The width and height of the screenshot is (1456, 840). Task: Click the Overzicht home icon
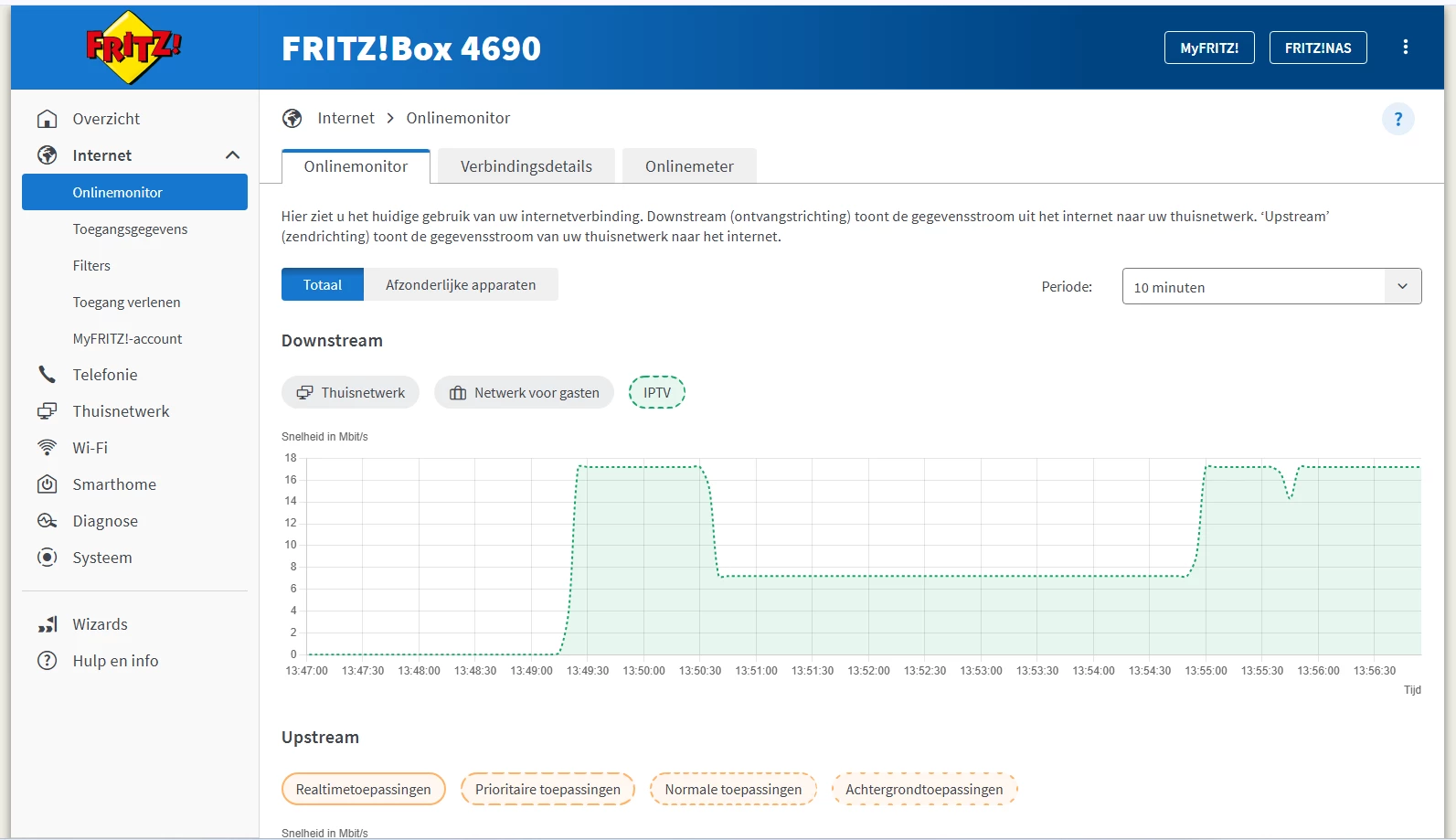(48, 119)
